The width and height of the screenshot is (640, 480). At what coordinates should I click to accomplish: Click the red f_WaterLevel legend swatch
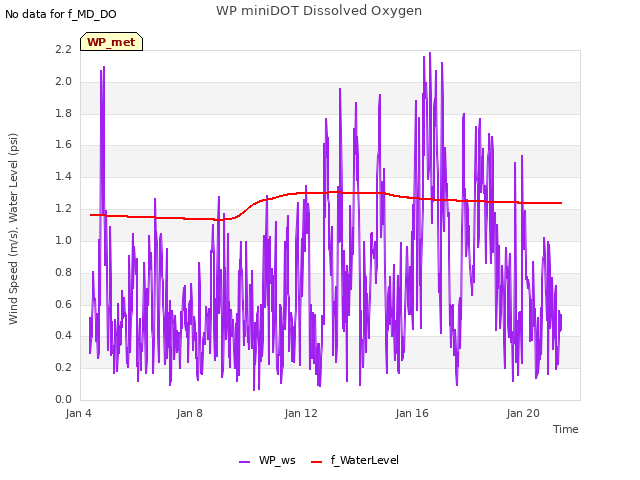(316, 462)
